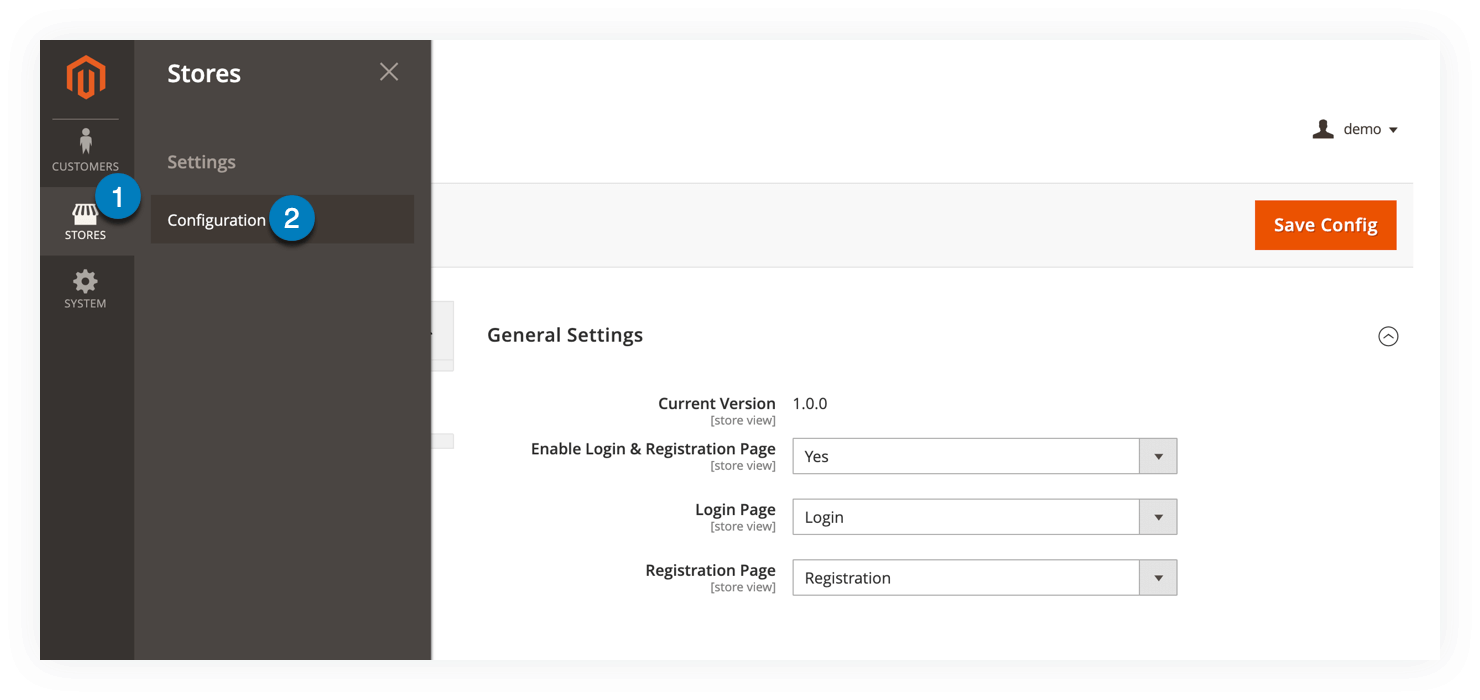This screenshot has width=1480, height=700.
Task: Open Enable Login & Registration Page dropdown
Action: point(984,456)
